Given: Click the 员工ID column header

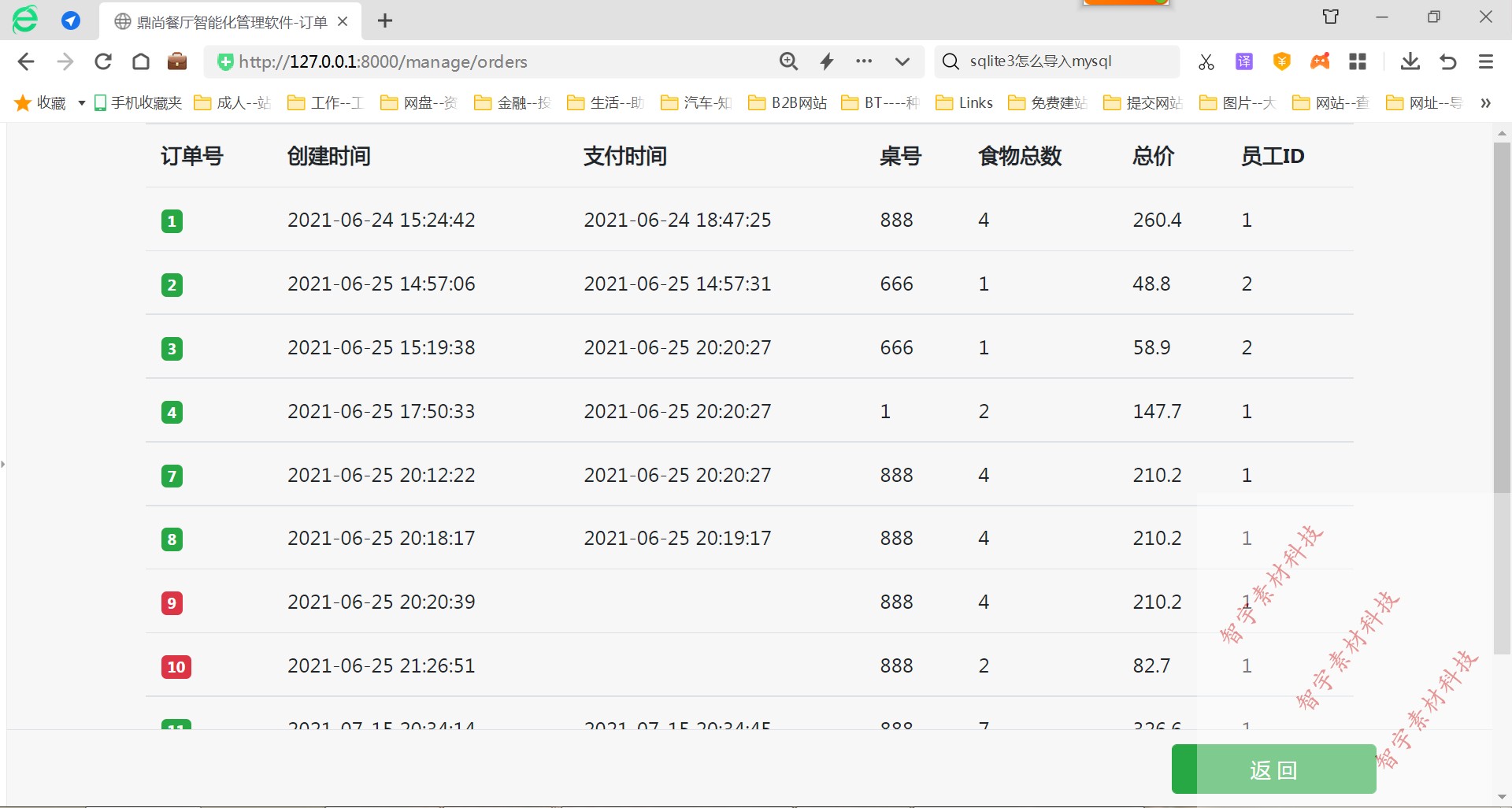Looking at the screenshot, I should point(1273,156).
